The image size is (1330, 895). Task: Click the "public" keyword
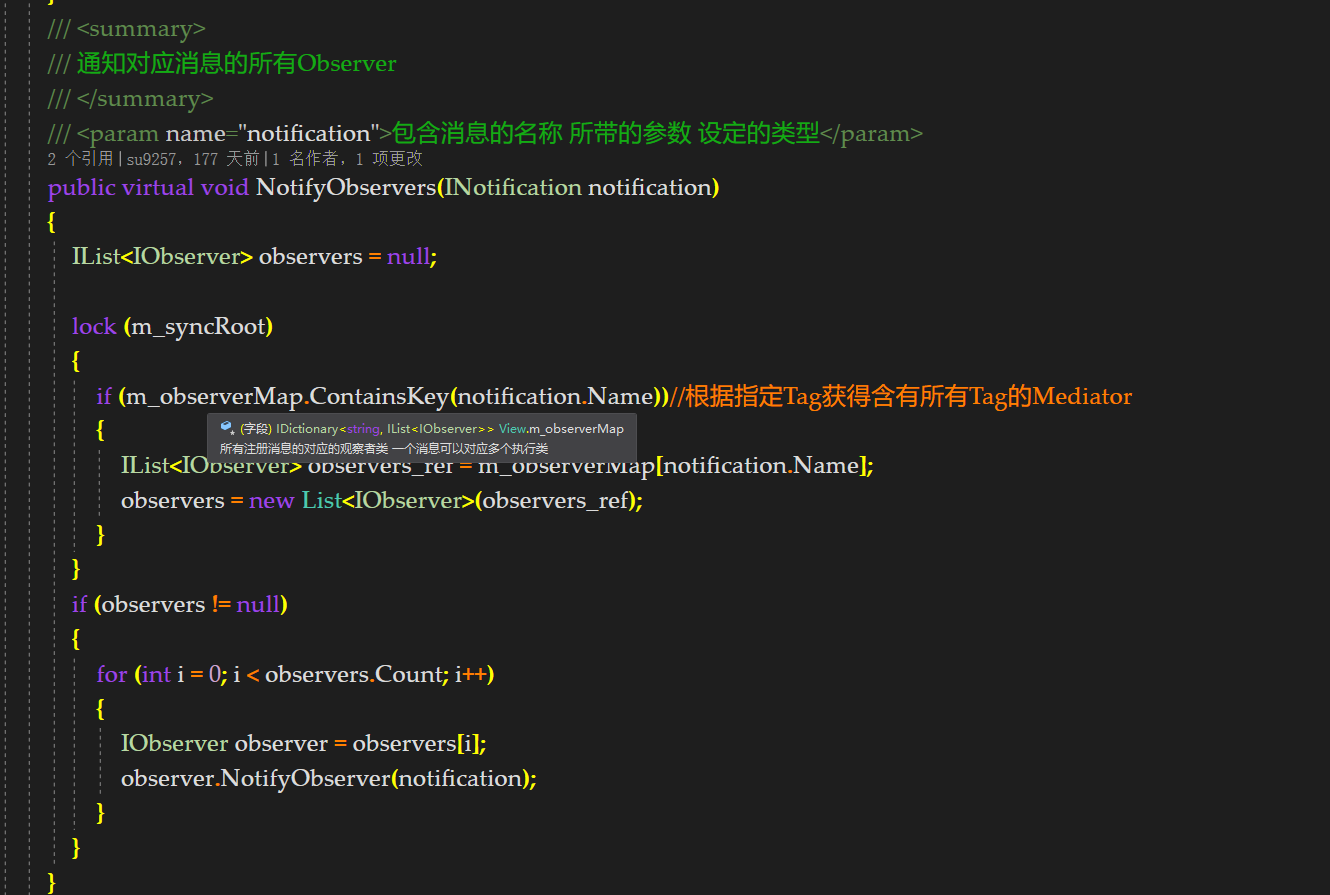click(81, 187)
